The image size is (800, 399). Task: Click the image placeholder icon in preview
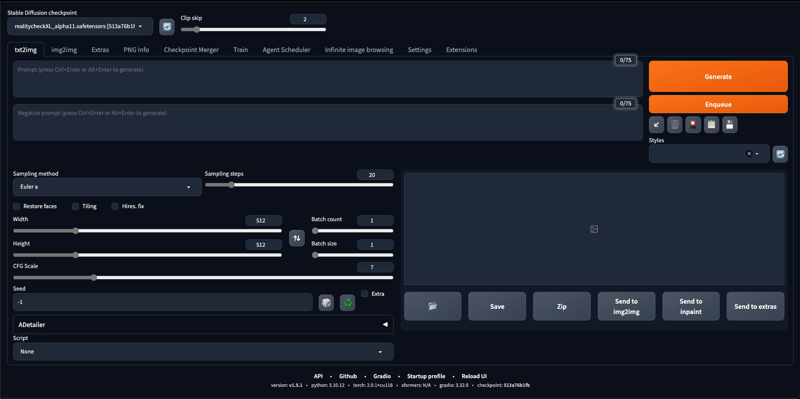tap(594, 229)
